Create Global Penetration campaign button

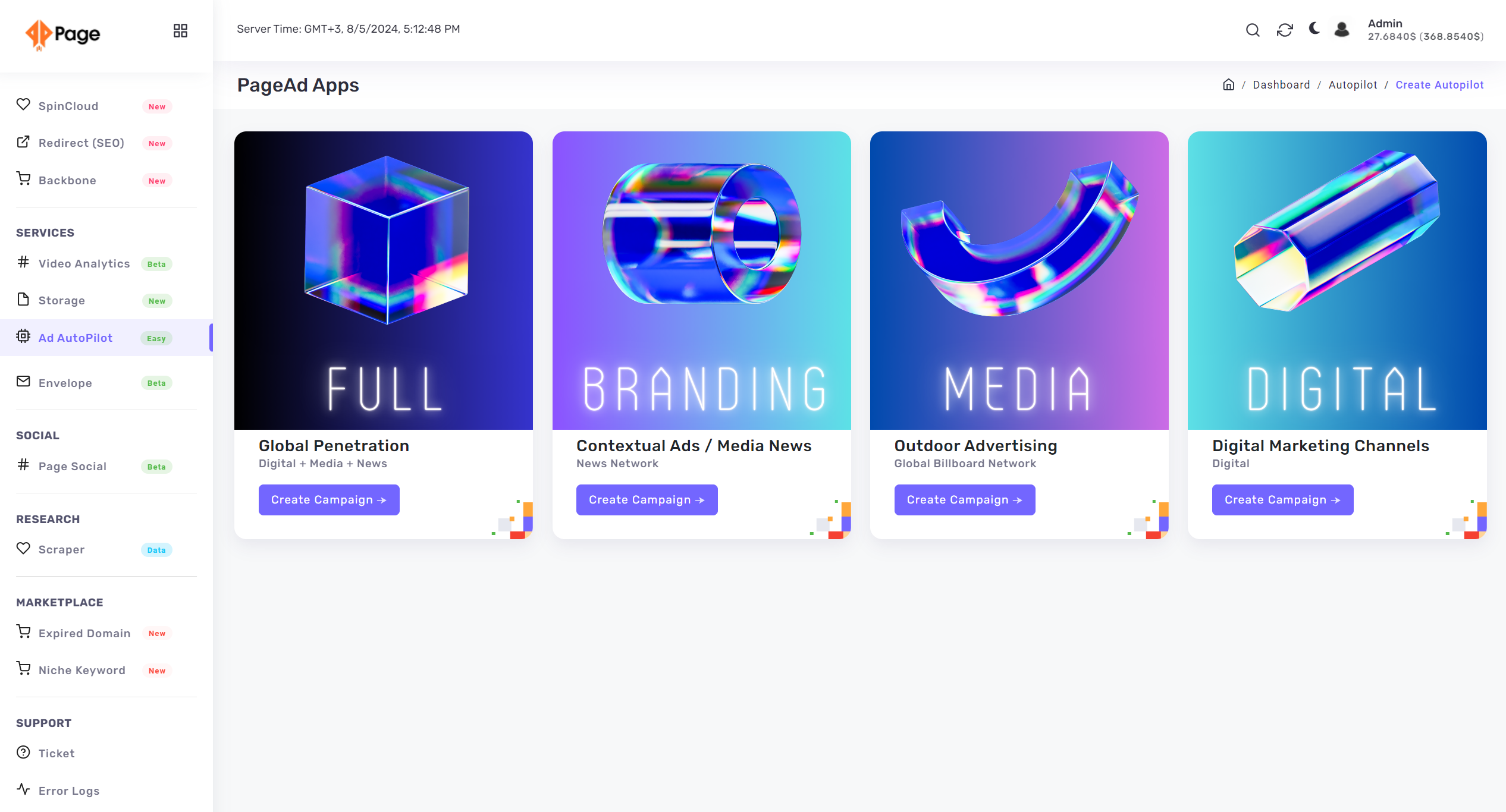pyautogui.click(x=328, y=500)
